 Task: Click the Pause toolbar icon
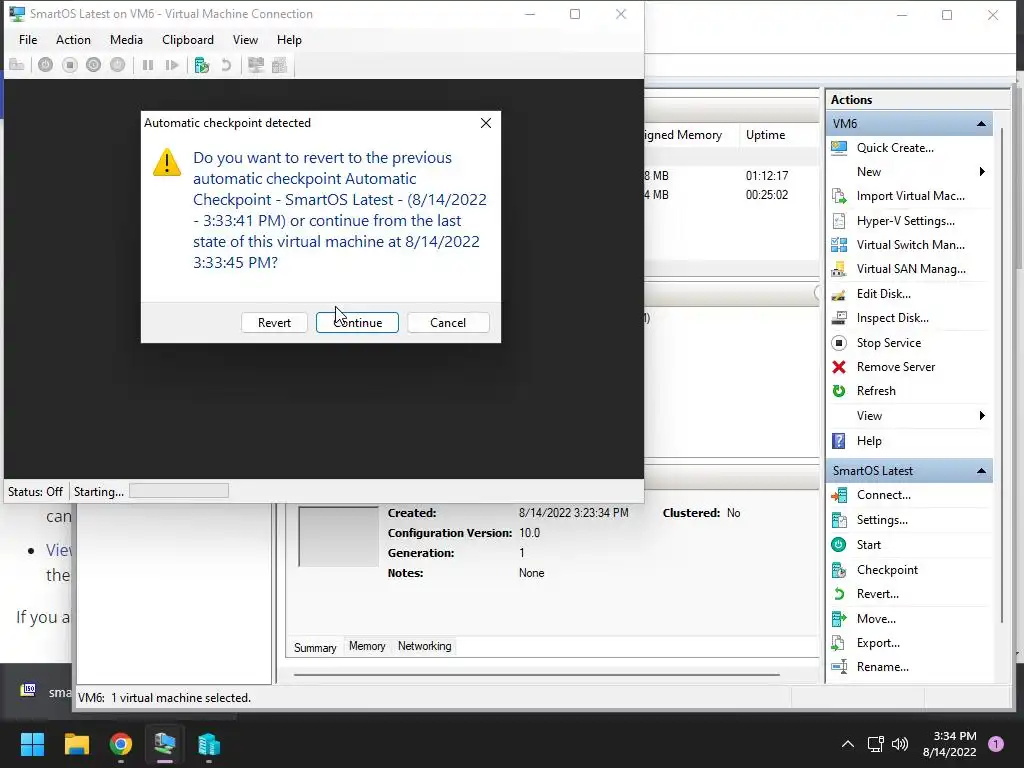(x=148, y=65)
